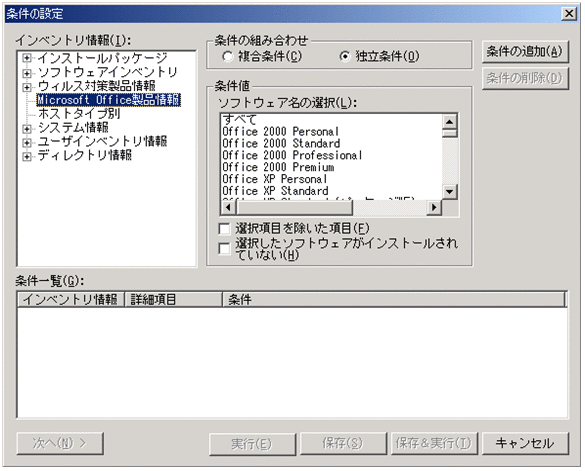Select Office 2000 Premium in the list

click(x=331, y=168)
